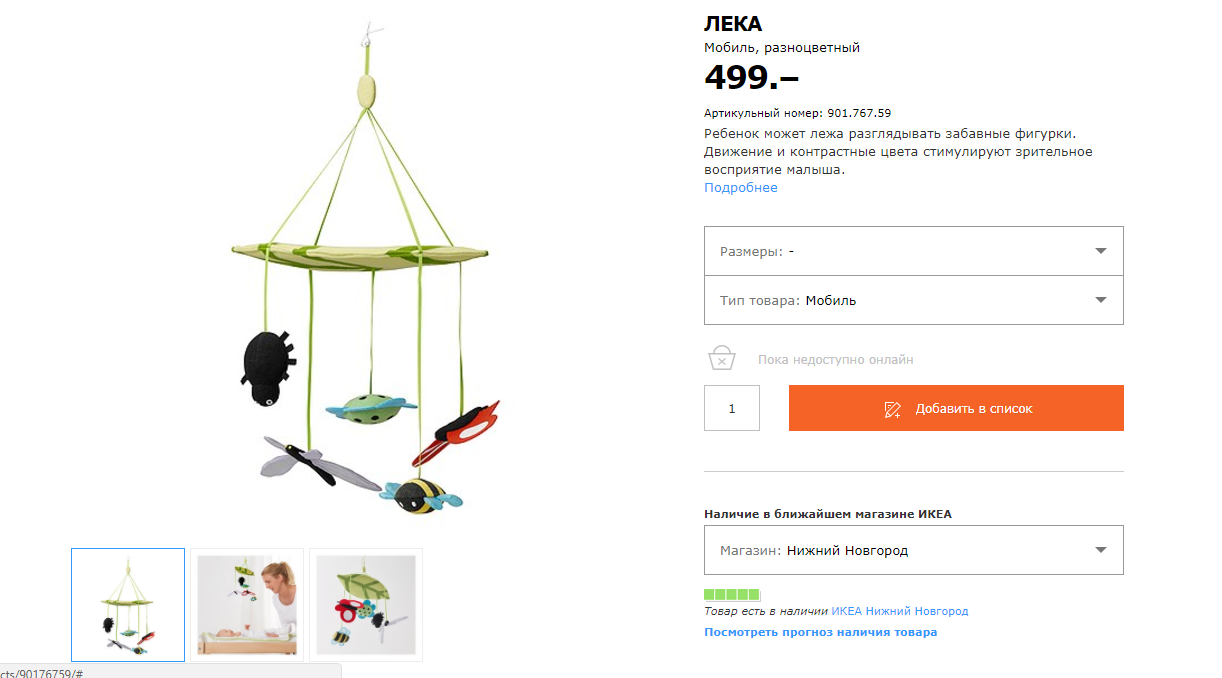
Task: Click the Пока недоступно онлайн text
Action: point(835,360)
